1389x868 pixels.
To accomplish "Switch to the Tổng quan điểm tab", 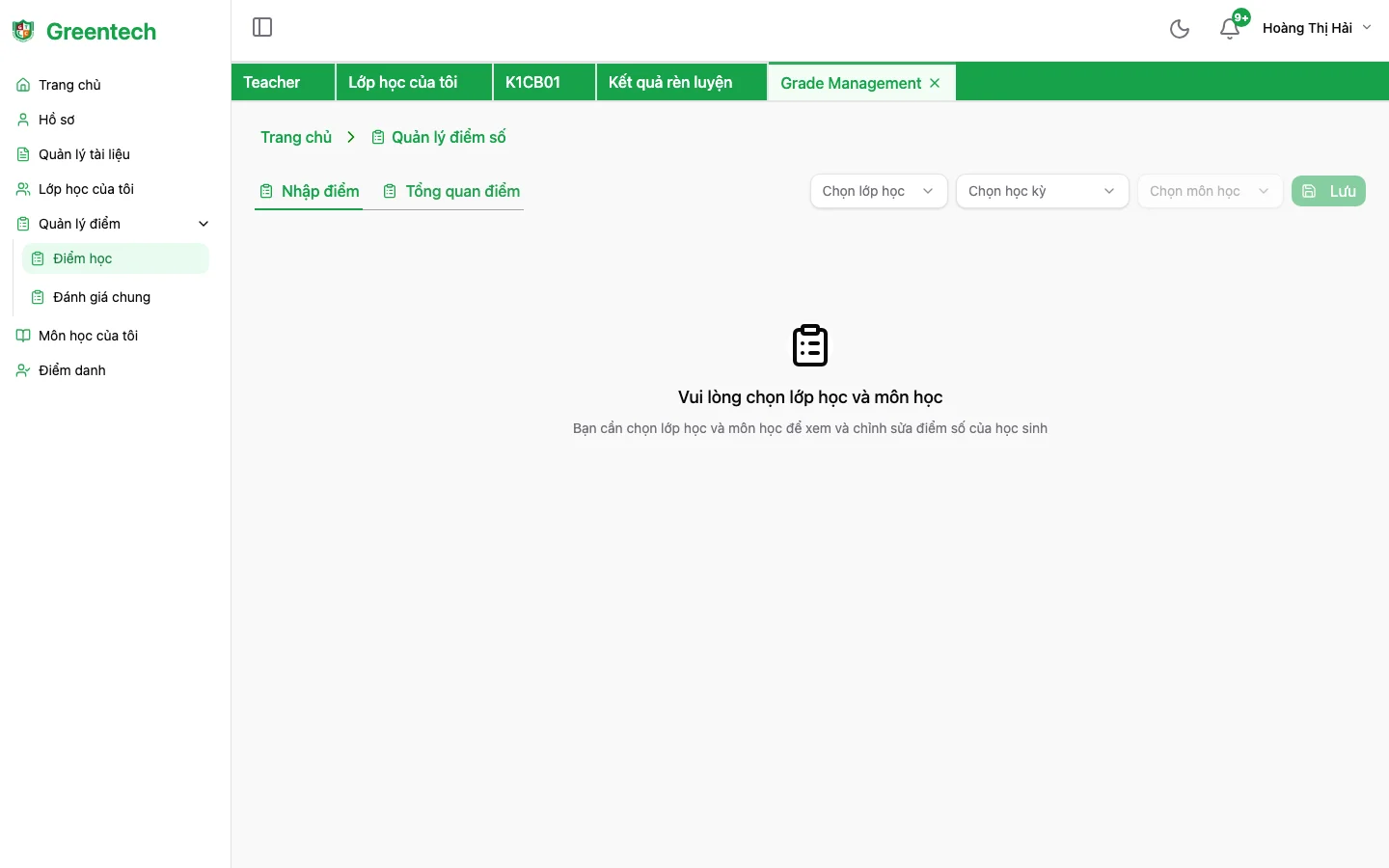I will [x=451, y=191].
